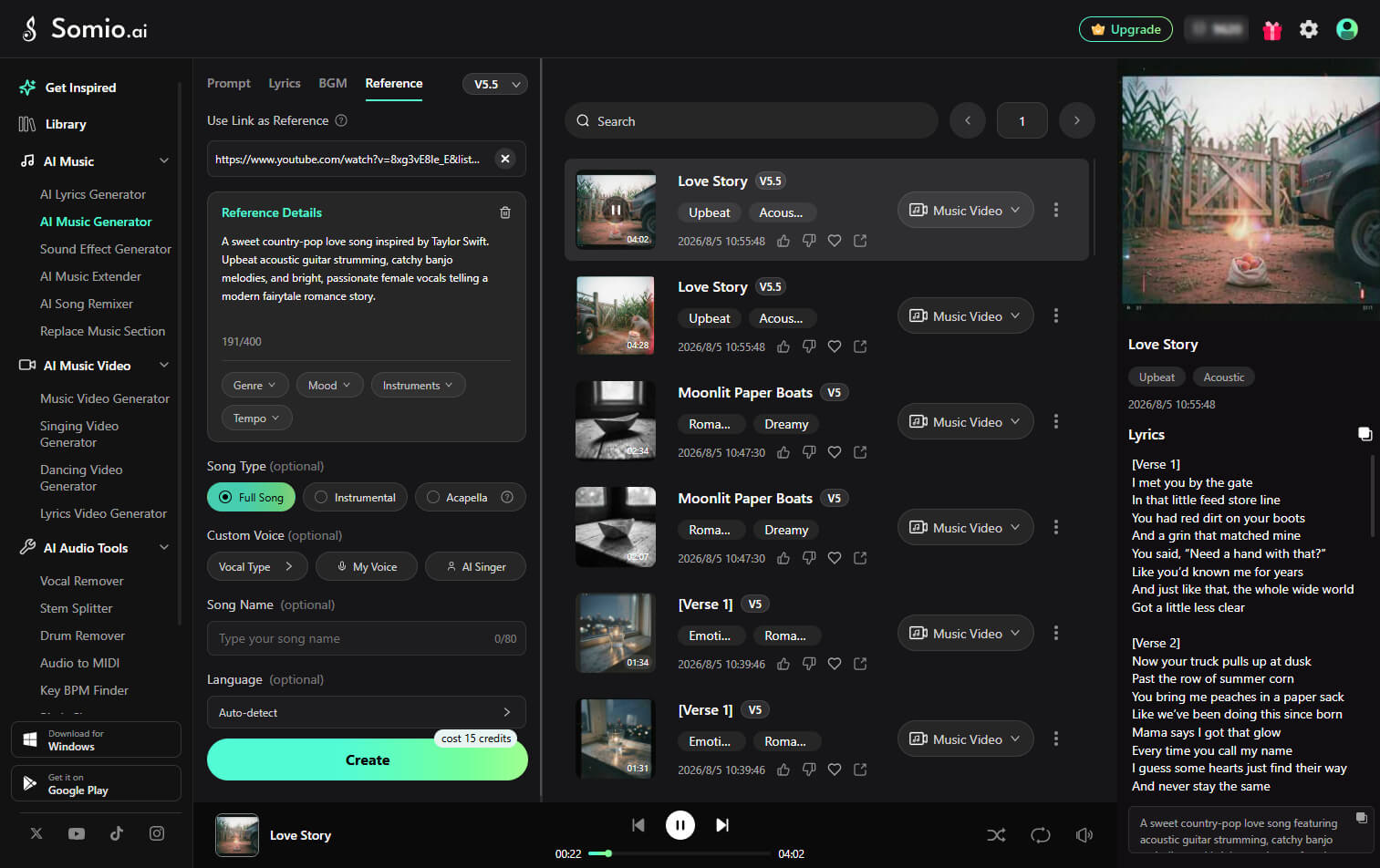Delete reference details with trash icon
The width and height of the screenshot is (1380, 868).
click(505, 212)
